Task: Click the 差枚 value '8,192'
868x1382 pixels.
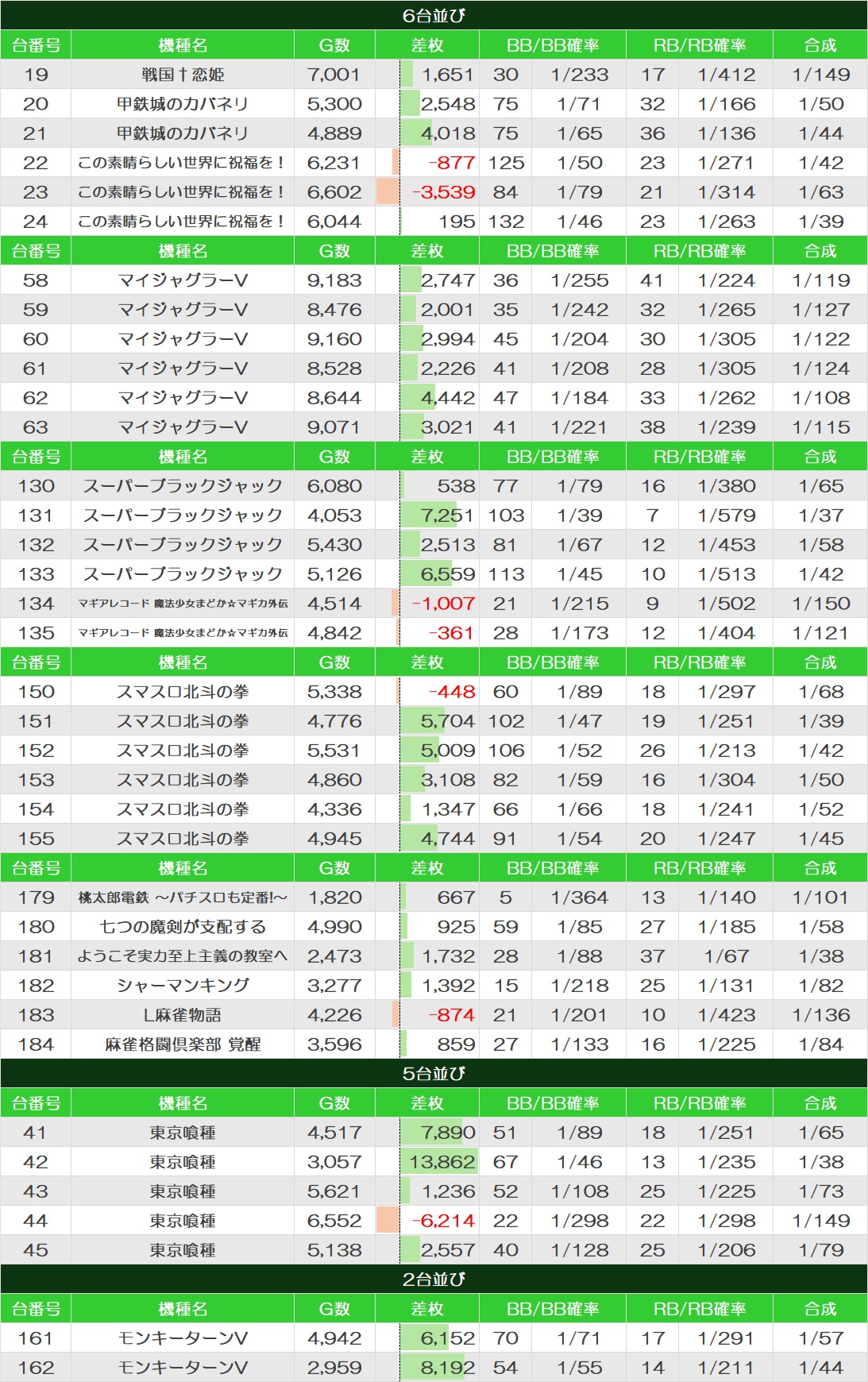Action: coord(448,1368)
